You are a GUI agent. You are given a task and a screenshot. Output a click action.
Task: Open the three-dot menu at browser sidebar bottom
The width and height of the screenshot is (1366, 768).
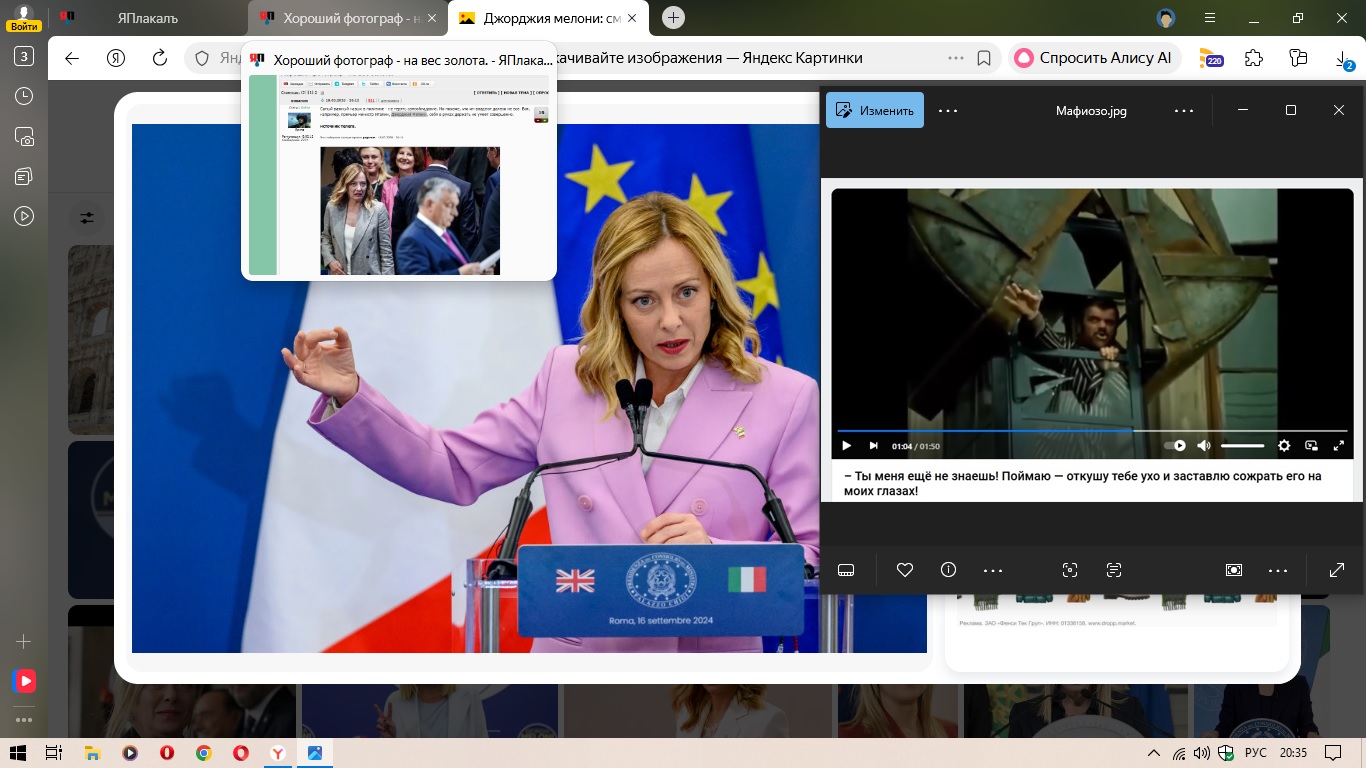[24, 719]
